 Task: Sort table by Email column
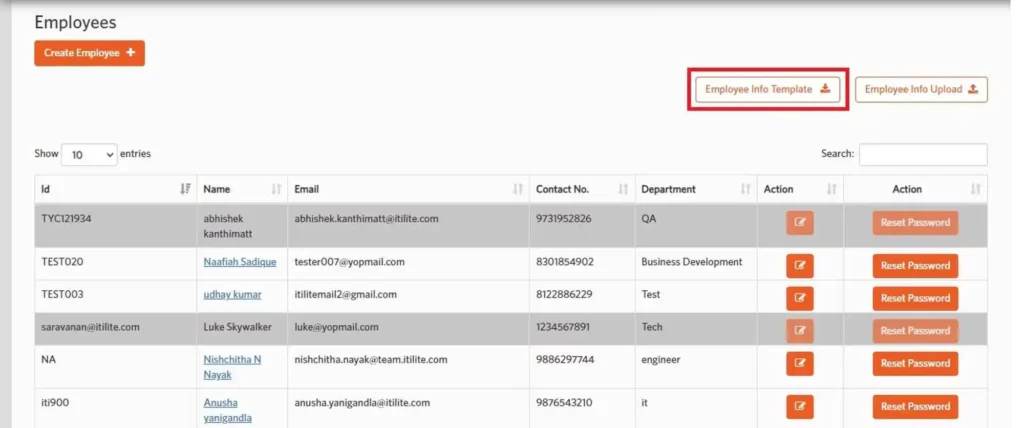(x=408, y=189)
